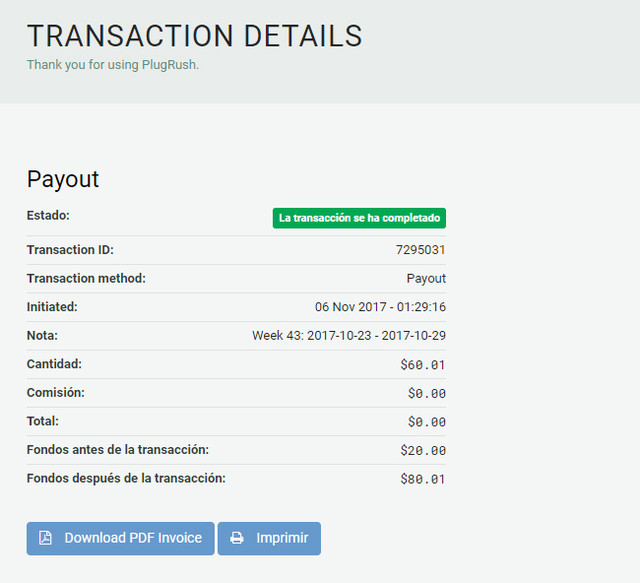Select the Transaction ID number 7295031
The height and width of the screenshot is (583, 640).
click(x=421, y=250)
